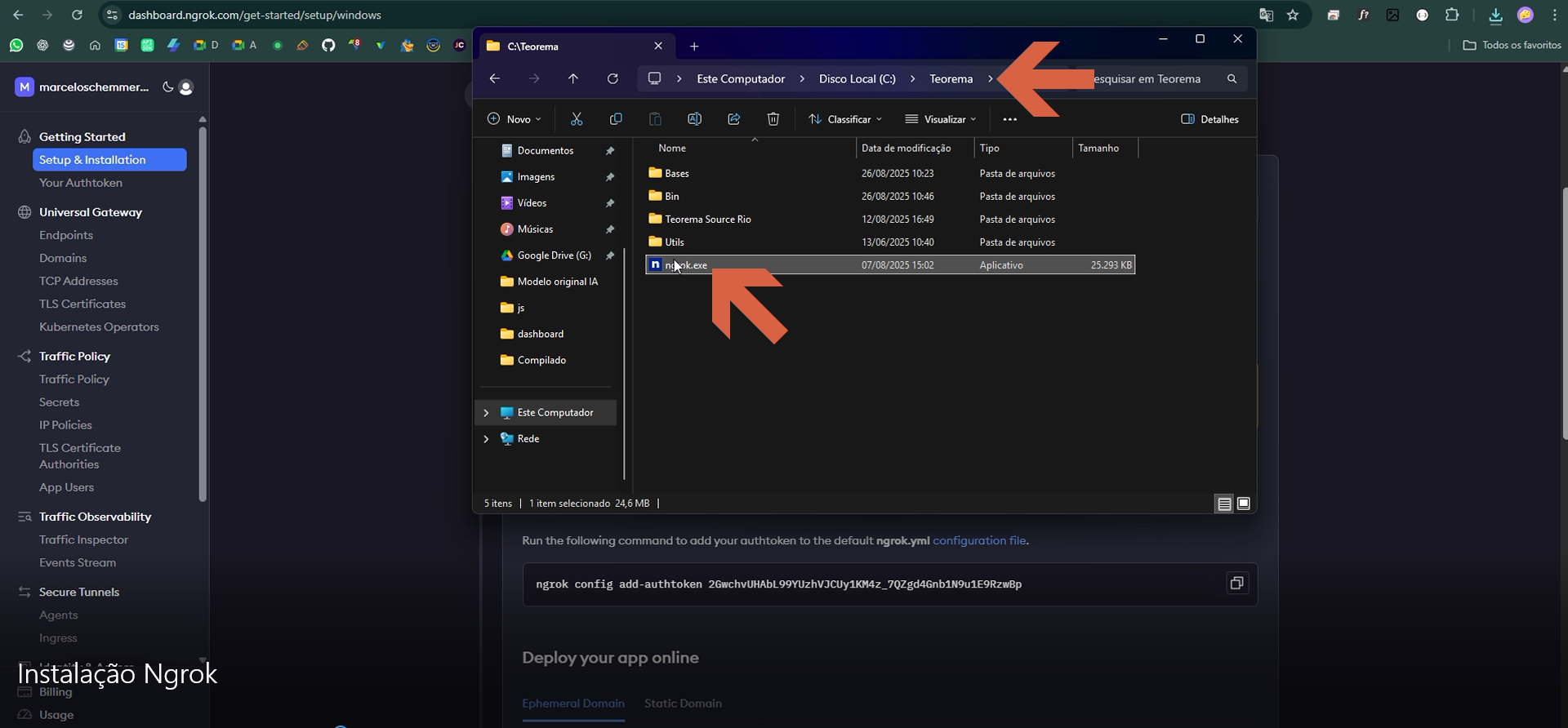Screen dimensions: 1568x728
Task: Open a new File Explorer tab
Action: pos(694,47)
